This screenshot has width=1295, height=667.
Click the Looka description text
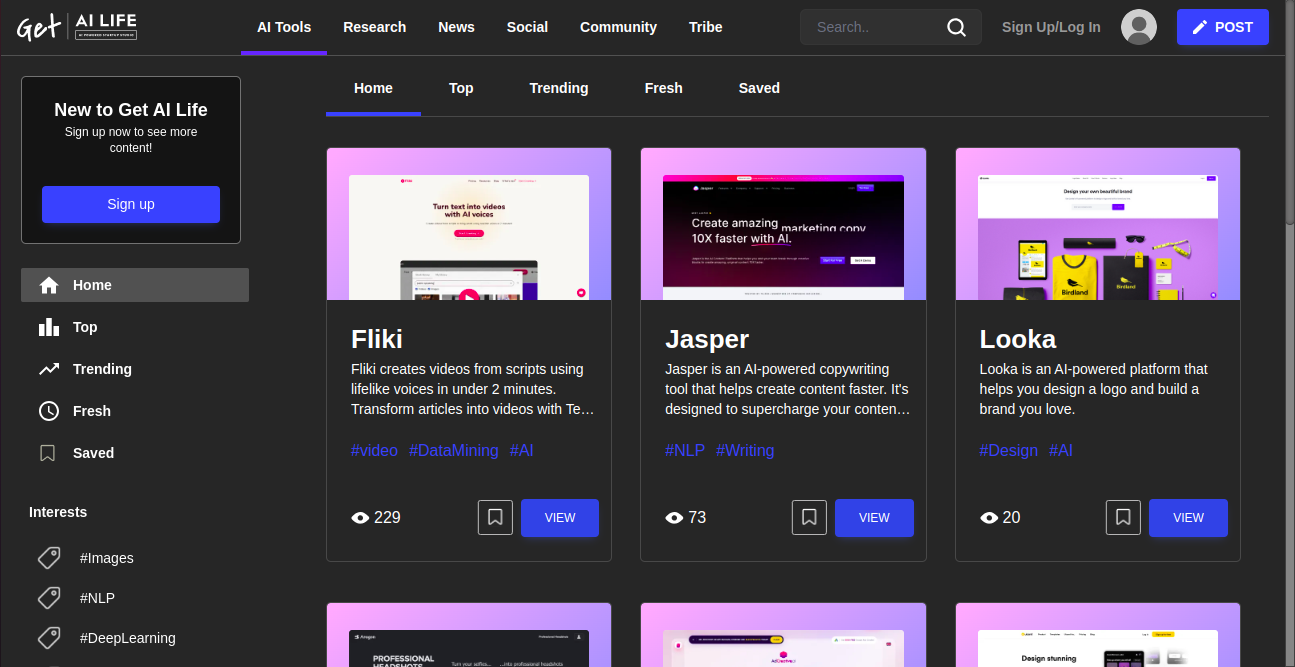coord(1094,389)
